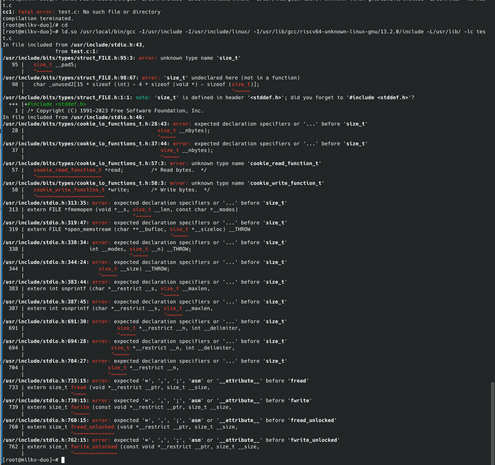Click the stdio.h:383:44 error line
Viewport: 495px width, 465px height.
click(145, 282)
